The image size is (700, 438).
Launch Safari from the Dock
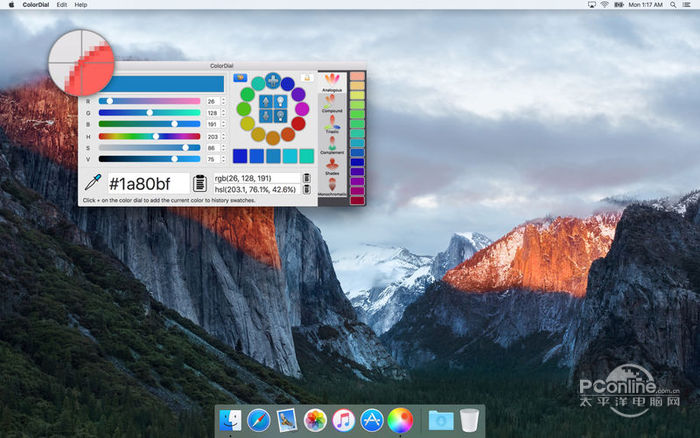(258, 420)
